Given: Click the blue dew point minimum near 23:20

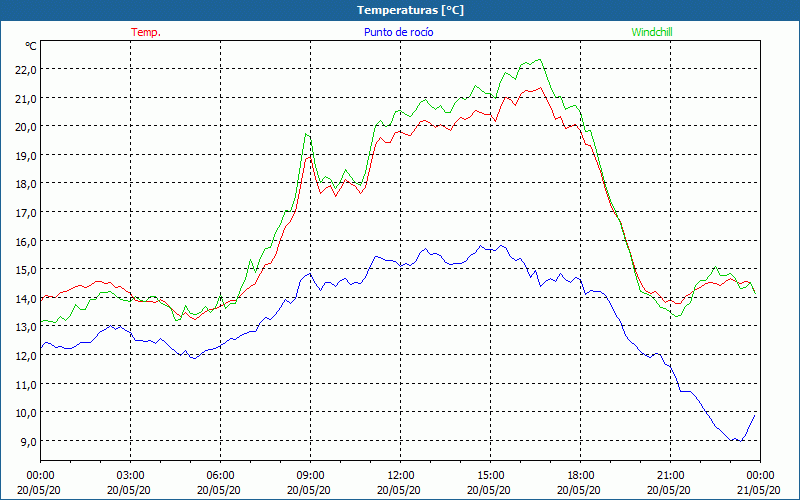Looking at the screenshot, I should pyautogui.click(x=740, y=441).
